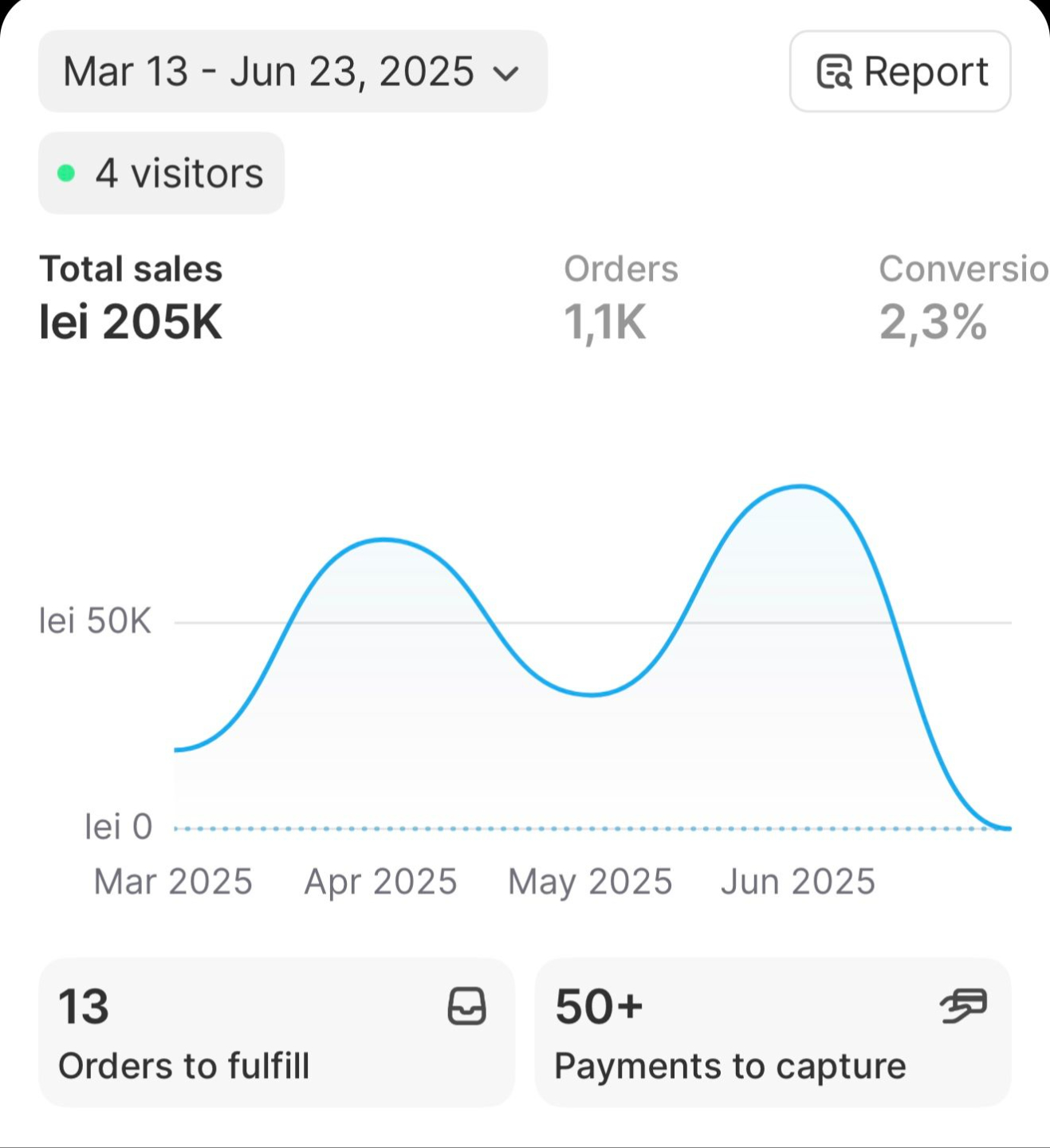The image size is (1050, 1148).
Task: Open the Payments to capture card
Action: tap(772, 1032)
